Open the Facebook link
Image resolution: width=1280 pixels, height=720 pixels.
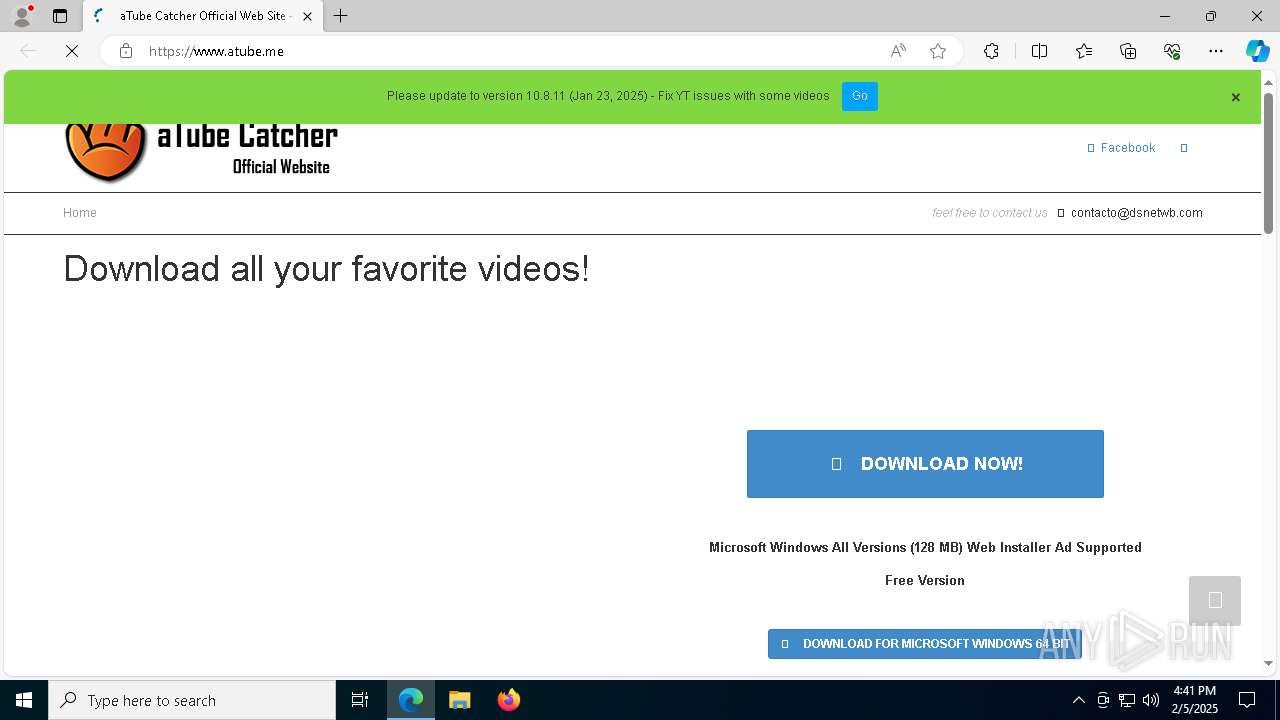[x=1121, y=148]
